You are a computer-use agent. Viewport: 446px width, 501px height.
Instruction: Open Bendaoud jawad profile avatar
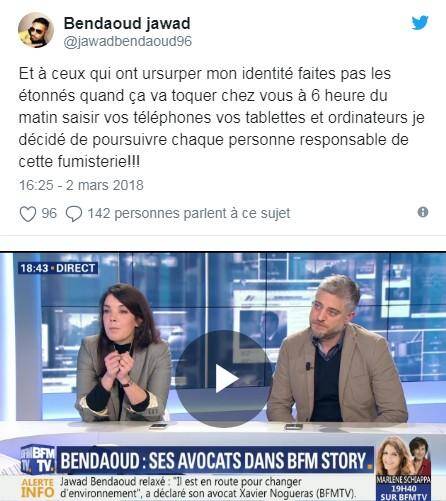(x=36, y=30)
